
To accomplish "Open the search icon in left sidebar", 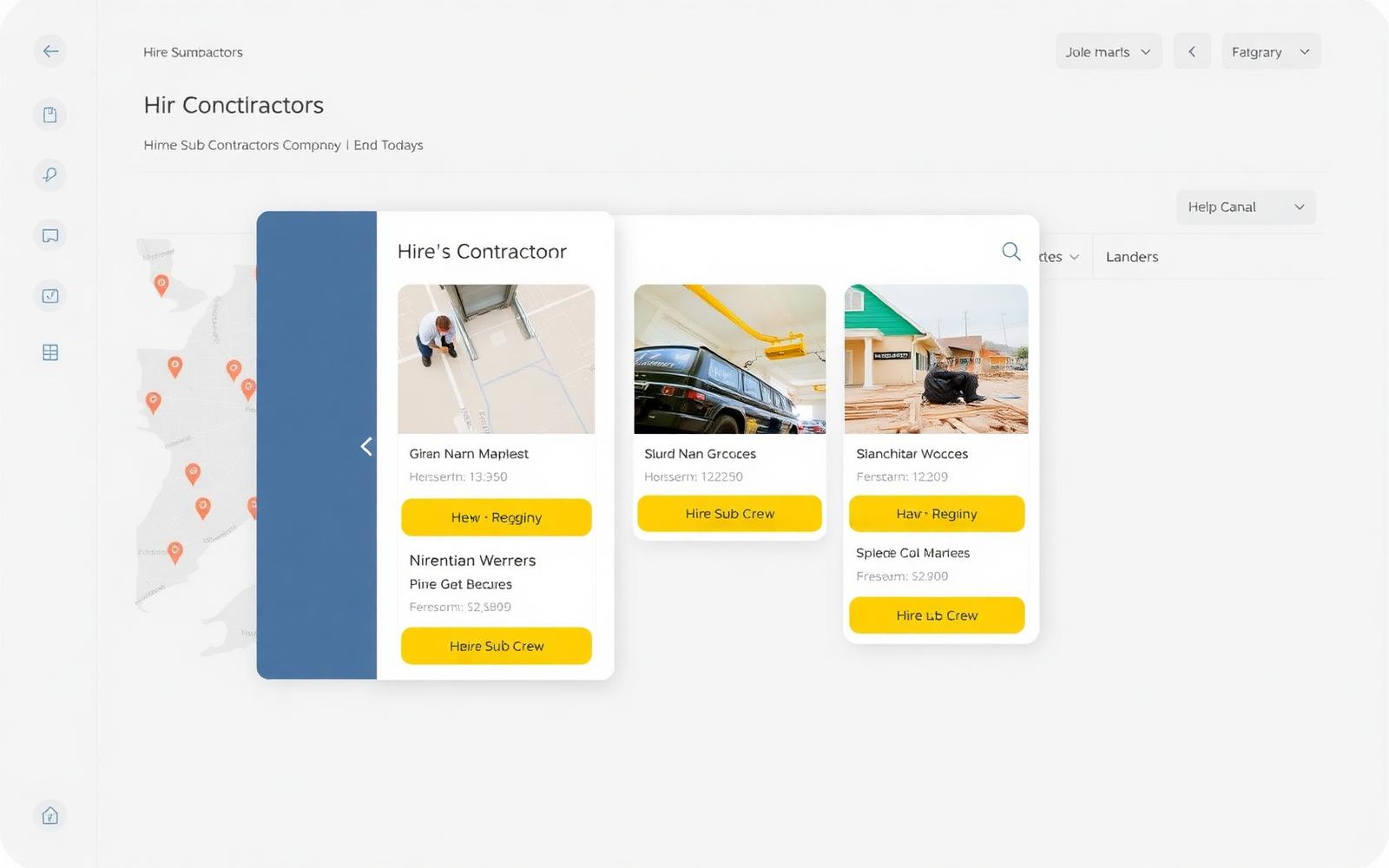I will tap(50, 175).
